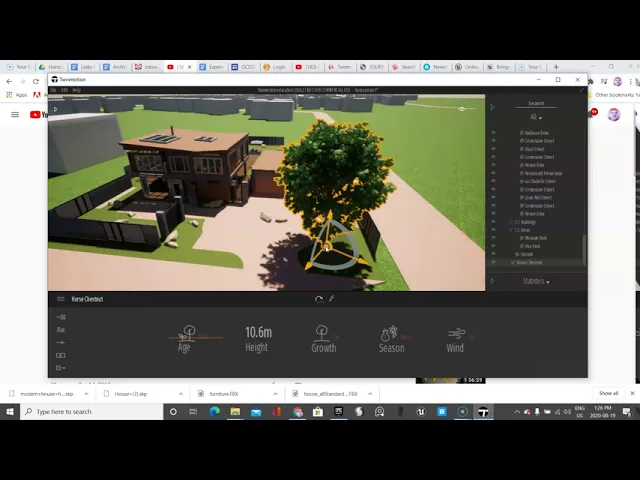
Task: Open a new Chrome tab with plus button
Action: (x=556, y=67)
